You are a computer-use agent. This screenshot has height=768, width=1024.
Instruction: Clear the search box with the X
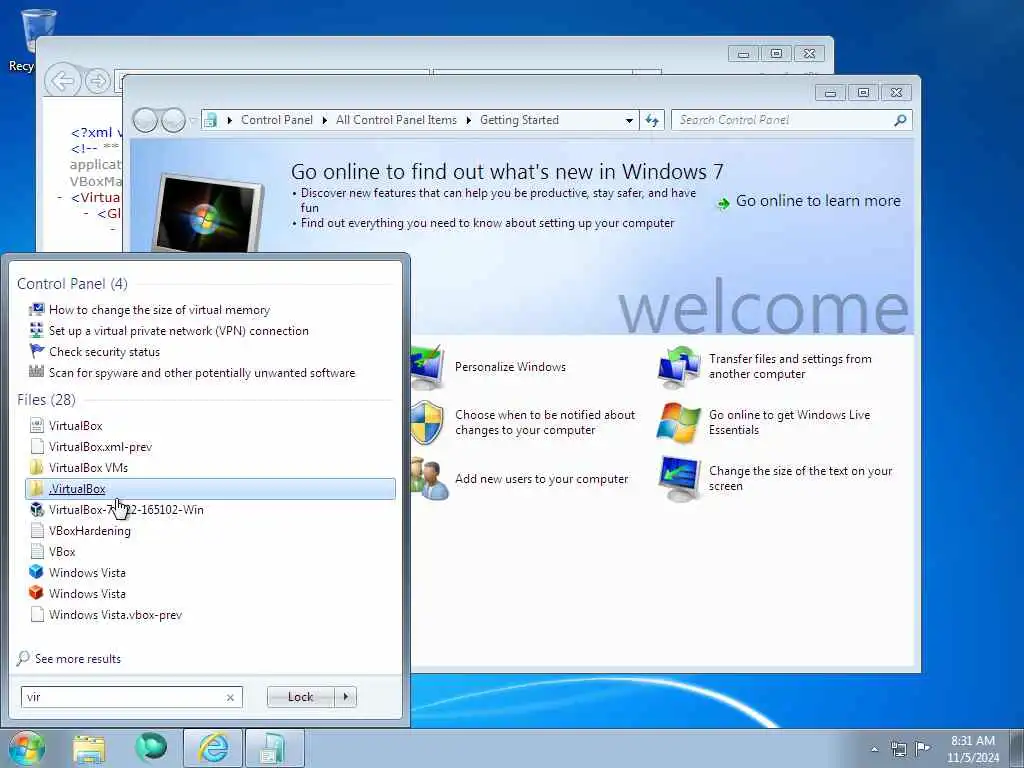coord(230,697)
